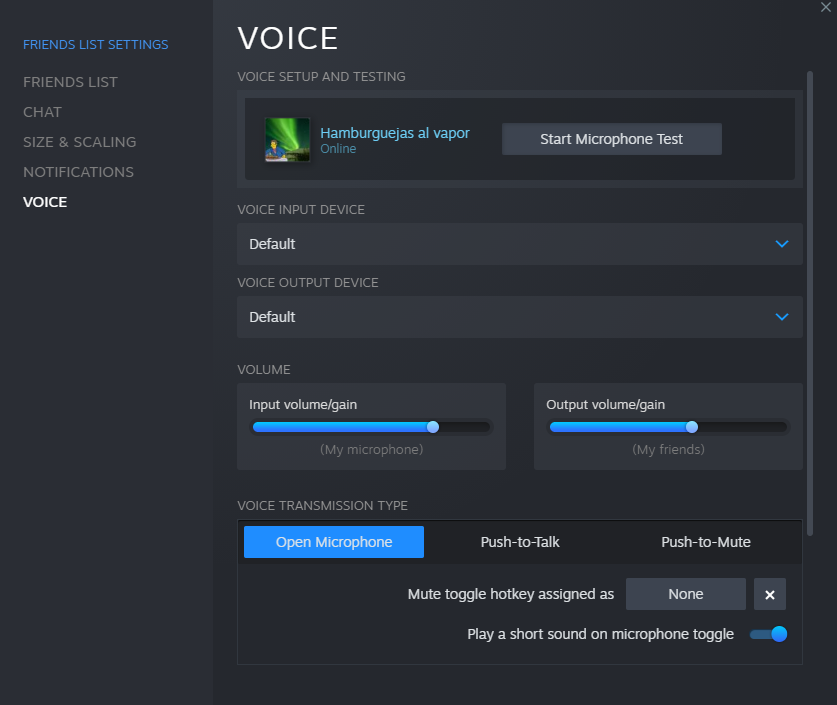The height and width of the screenshot is (705, 837).
Task: Open Size & Scaling settings
Action: tap(79, 142)
